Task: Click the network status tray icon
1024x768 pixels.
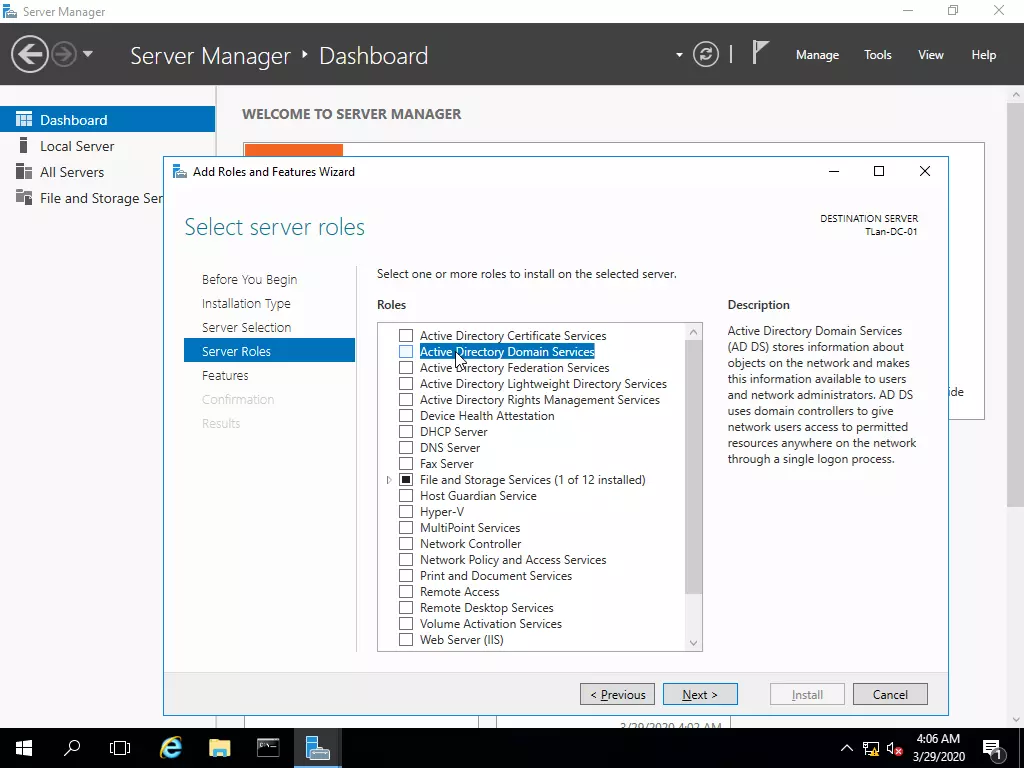Action: (871, 749)
